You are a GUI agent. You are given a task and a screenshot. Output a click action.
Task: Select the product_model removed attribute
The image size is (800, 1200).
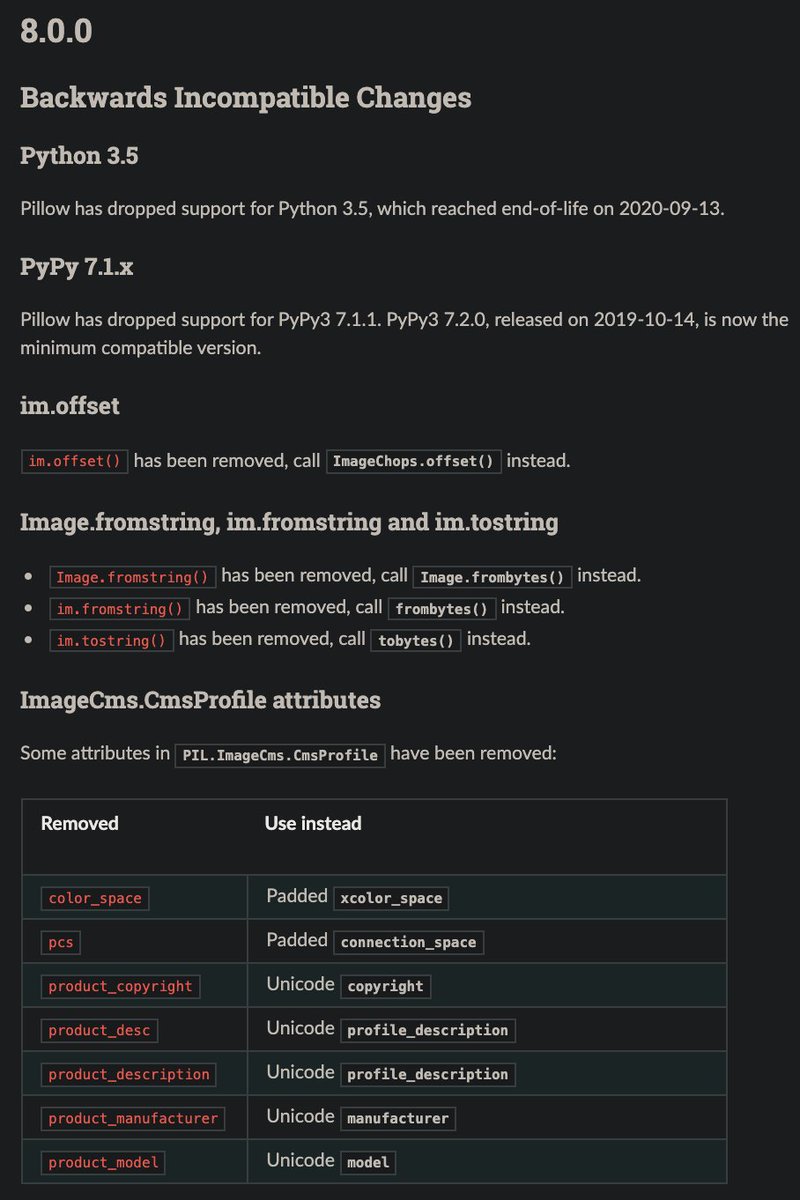[x=103, y=1162]
